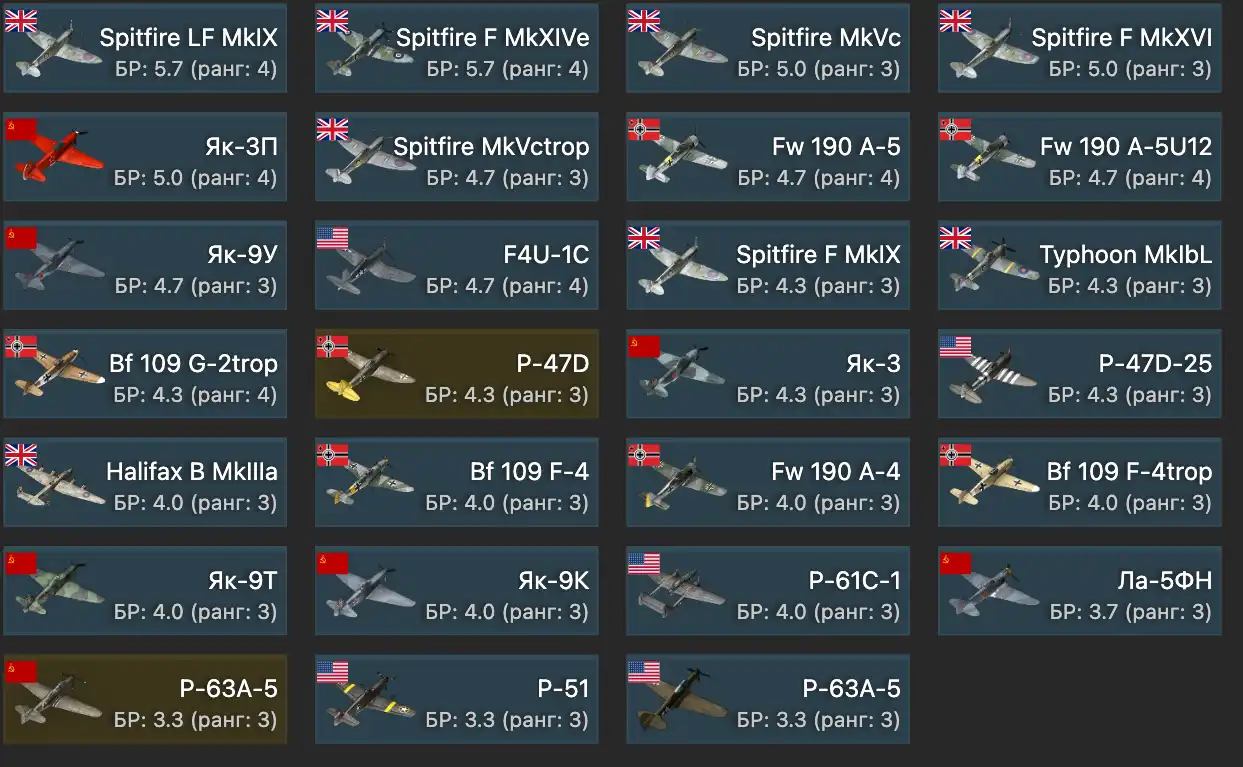
Task: Open the F4U-1C Corsair card
Action: click(x=457, y=265)
